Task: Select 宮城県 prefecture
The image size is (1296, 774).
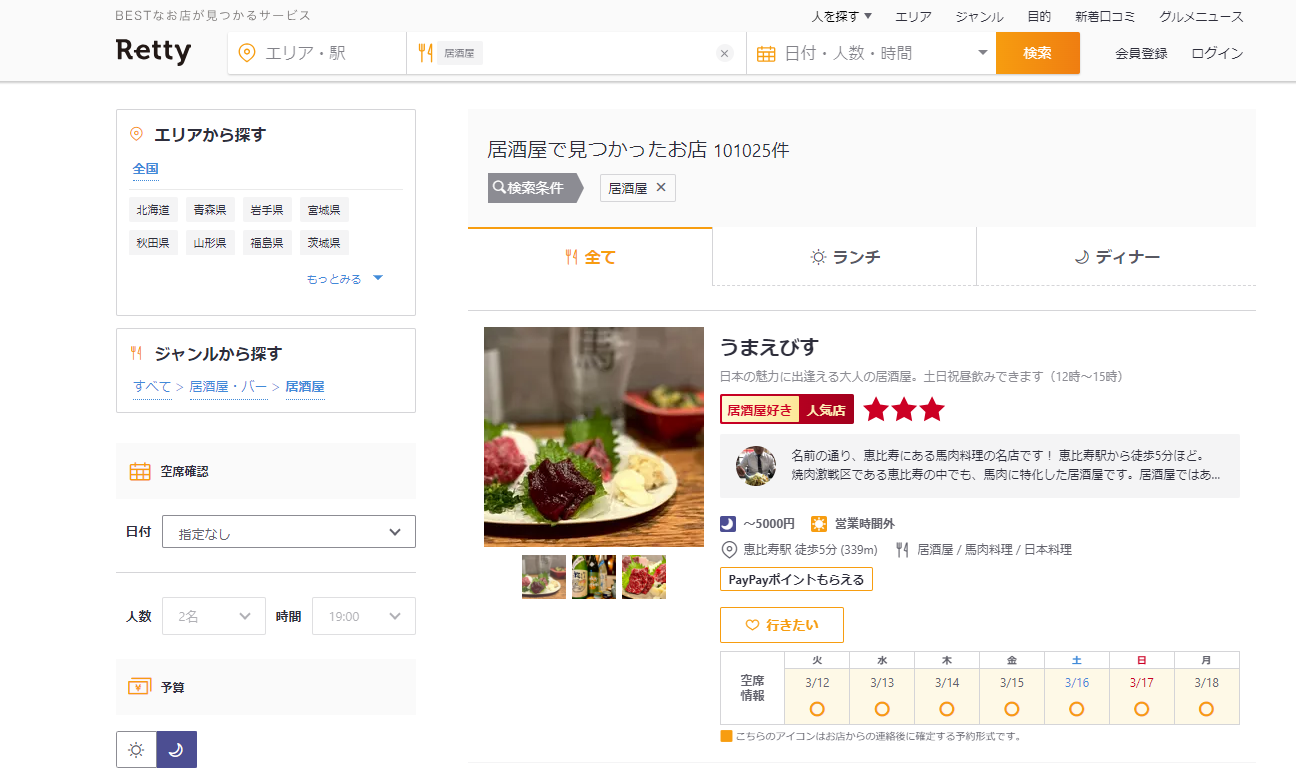Action: (324, 210)
